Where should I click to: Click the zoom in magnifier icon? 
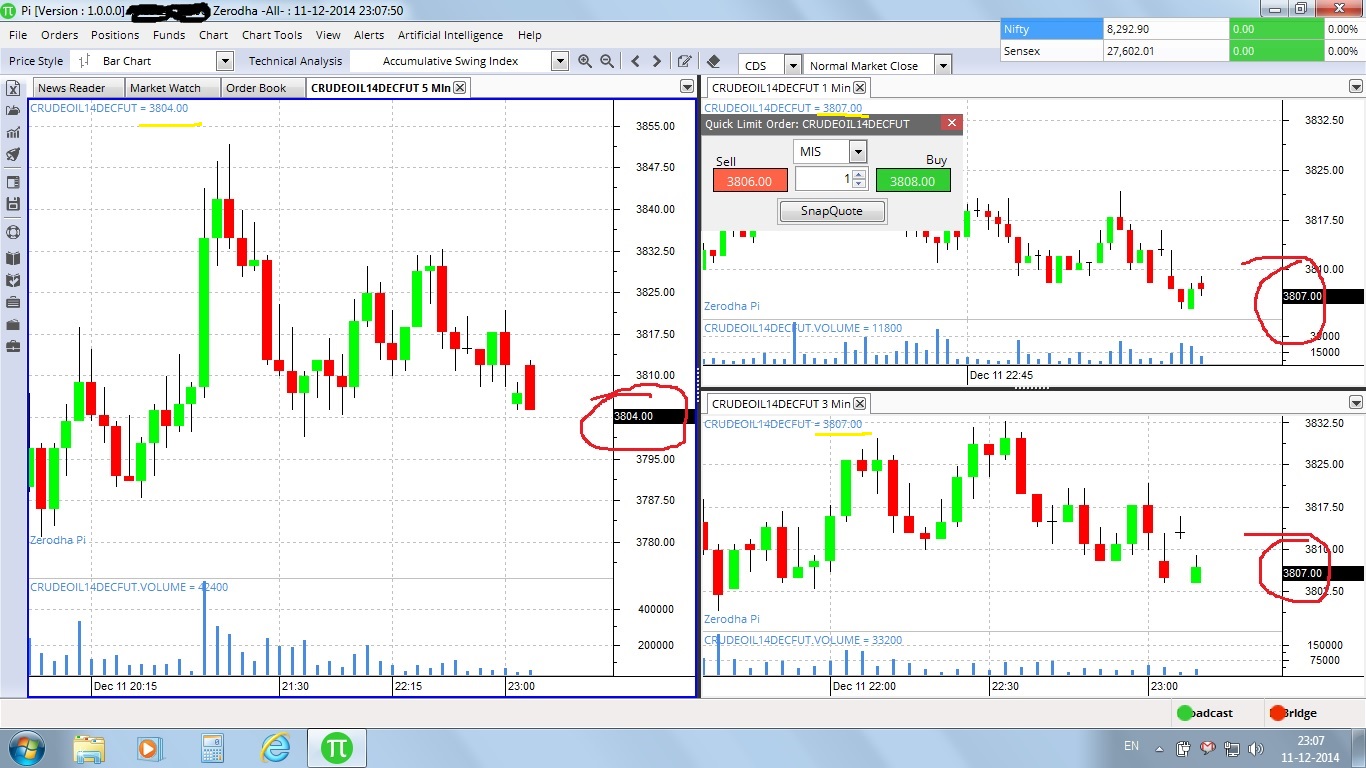click(x=585, y=62)
